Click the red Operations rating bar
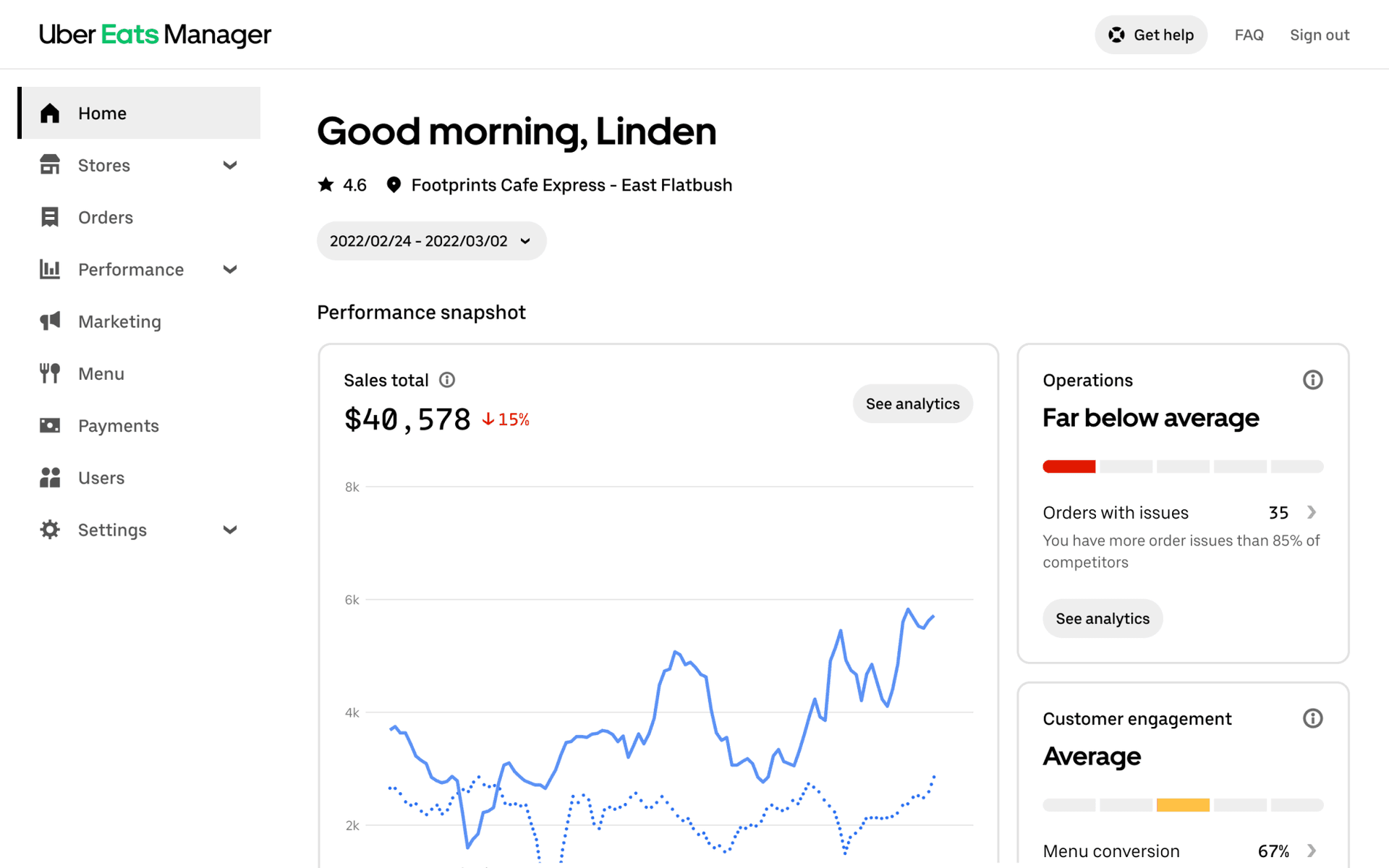The image size is (1389, 868). [1069, 467]
